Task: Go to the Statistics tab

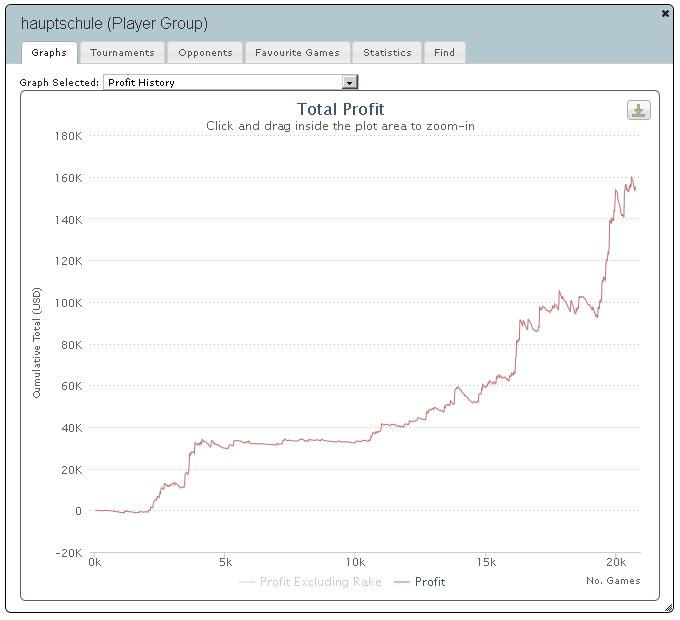Action: (x=387, y=53)
